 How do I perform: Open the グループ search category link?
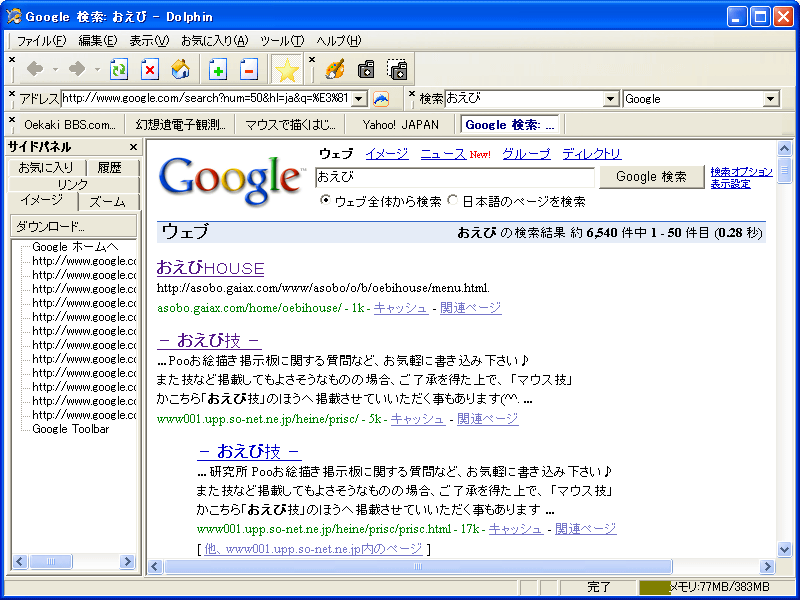coord(526,154)
